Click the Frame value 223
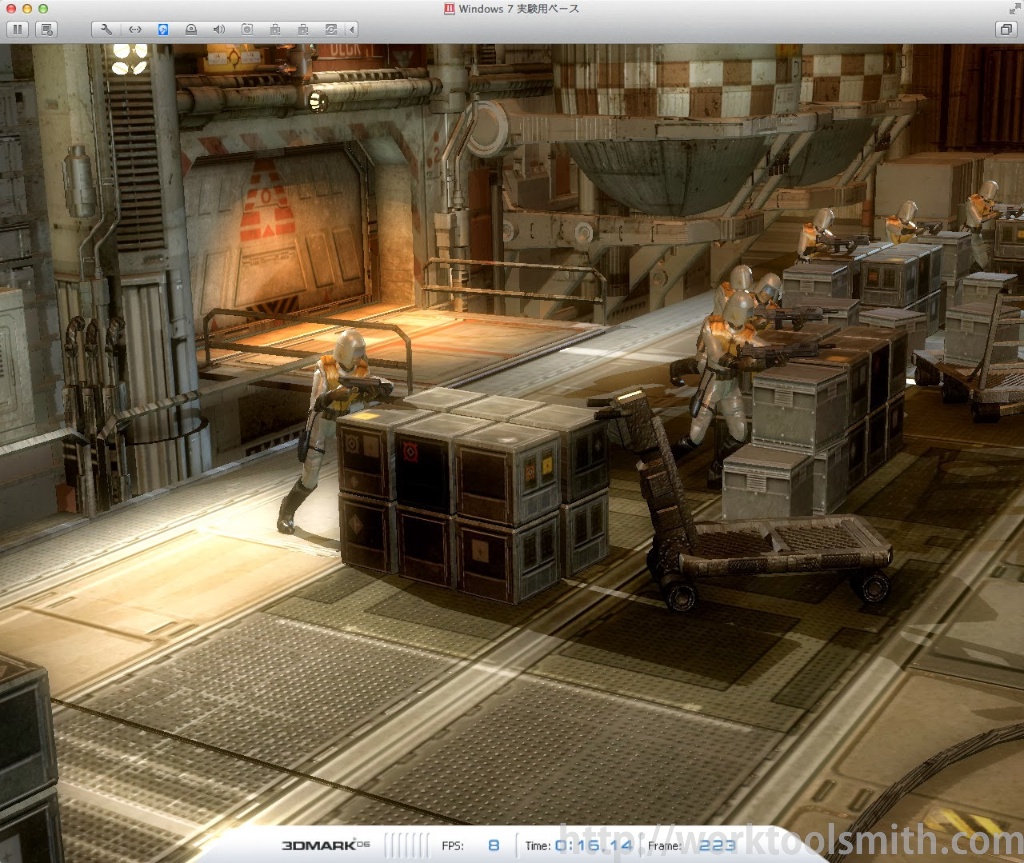Image resolution: width=1024 pixels, height=863 pixels. (717, 845)
